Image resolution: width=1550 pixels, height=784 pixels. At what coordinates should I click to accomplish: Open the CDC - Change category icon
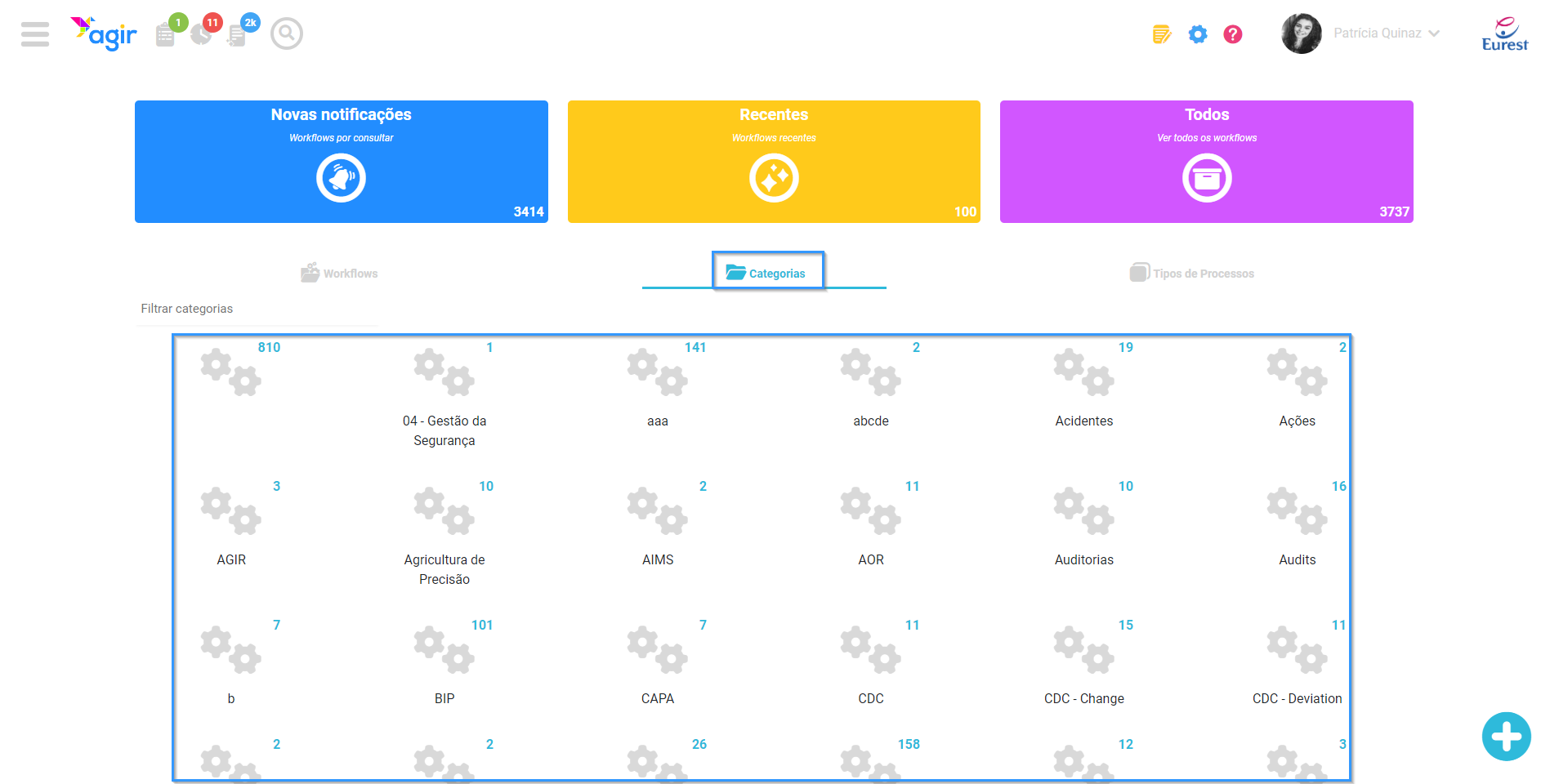[x=1084, y=650]
